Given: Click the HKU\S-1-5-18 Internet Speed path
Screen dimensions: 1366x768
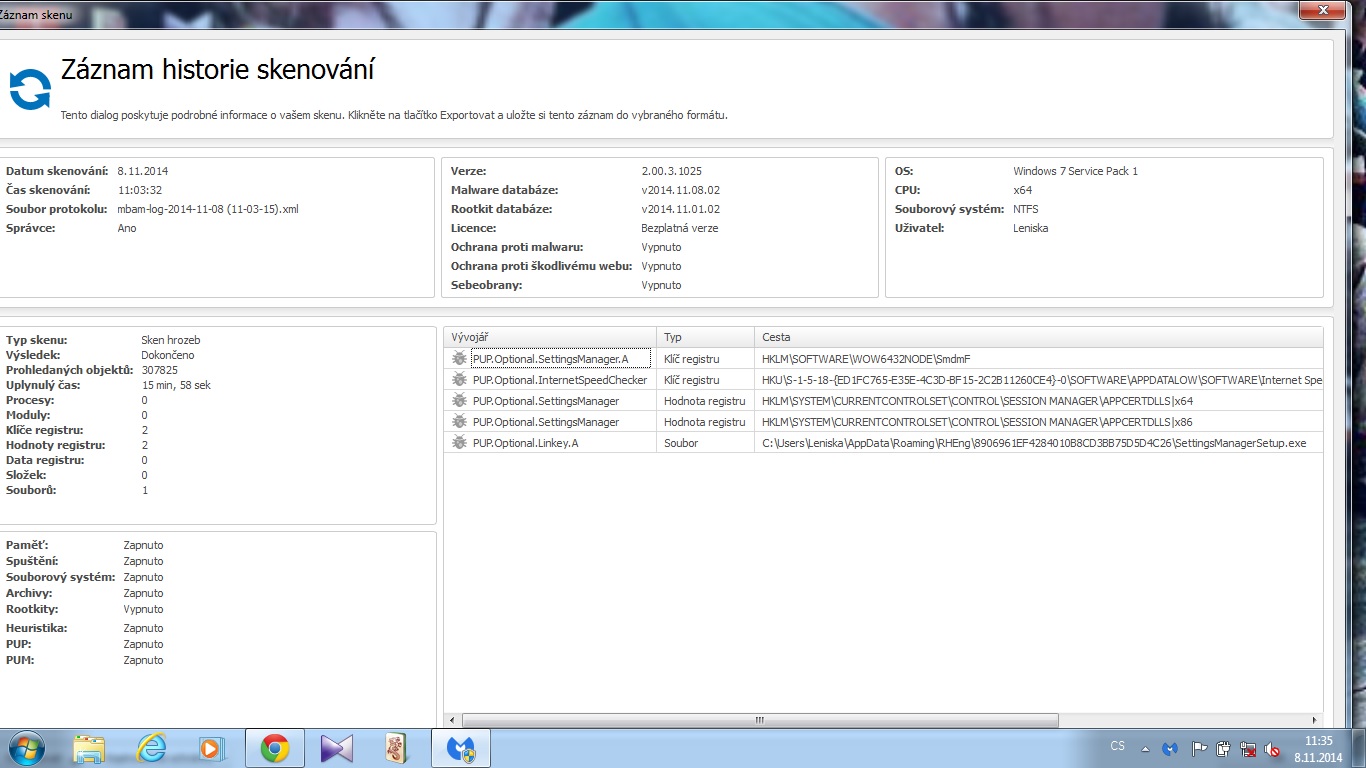Looking at the screenshot, I should point(1042,380).
